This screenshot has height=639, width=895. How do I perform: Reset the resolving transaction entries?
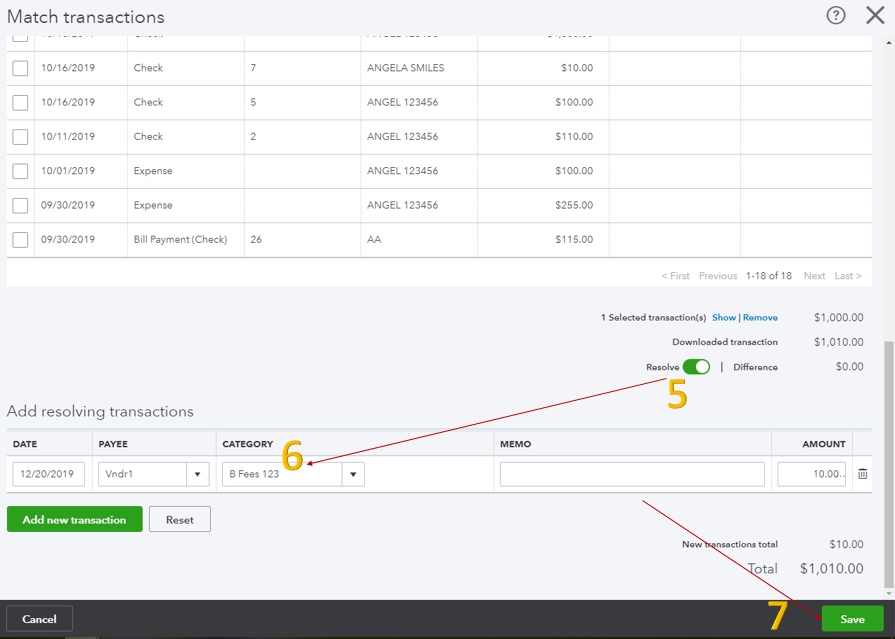point(179,518)
